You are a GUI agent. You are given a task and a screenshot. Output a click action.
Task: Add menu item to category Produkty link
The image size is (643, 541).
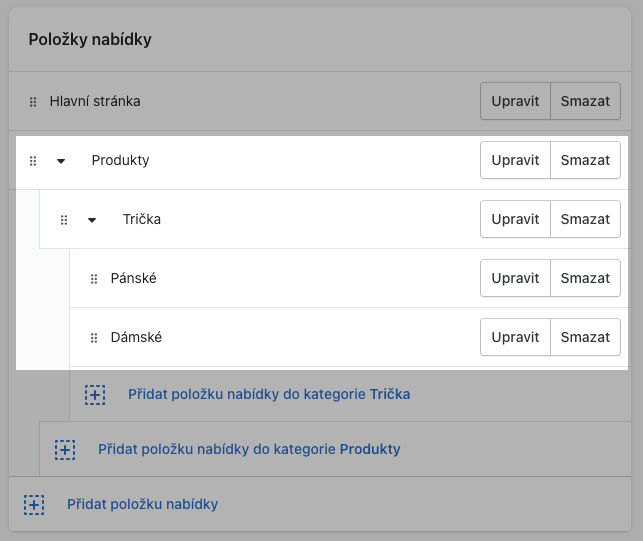[x=249, y=449]
